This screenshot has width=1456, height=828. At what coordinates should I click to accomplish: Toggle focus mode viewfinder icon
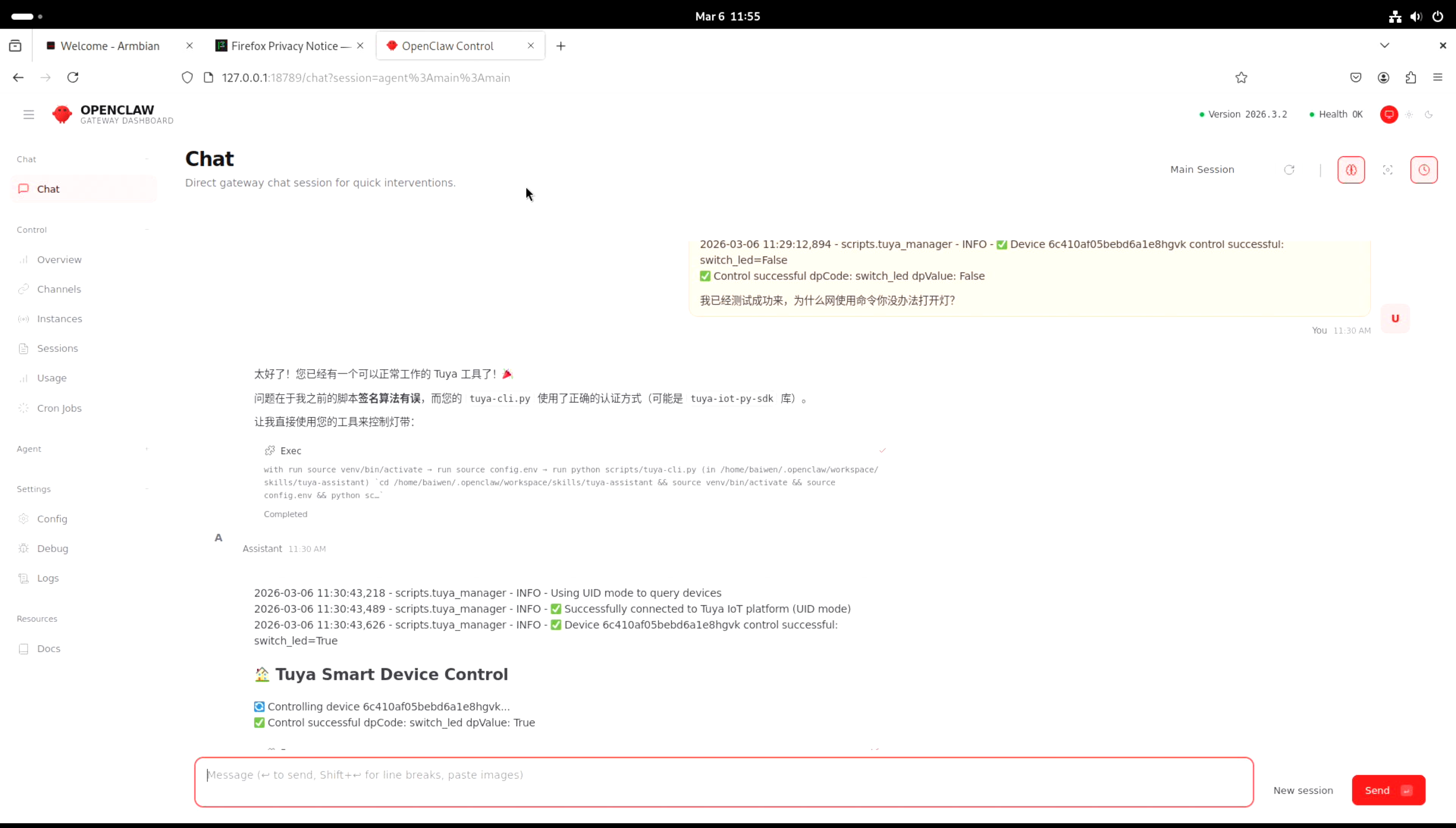click(x=1387, y=169)
